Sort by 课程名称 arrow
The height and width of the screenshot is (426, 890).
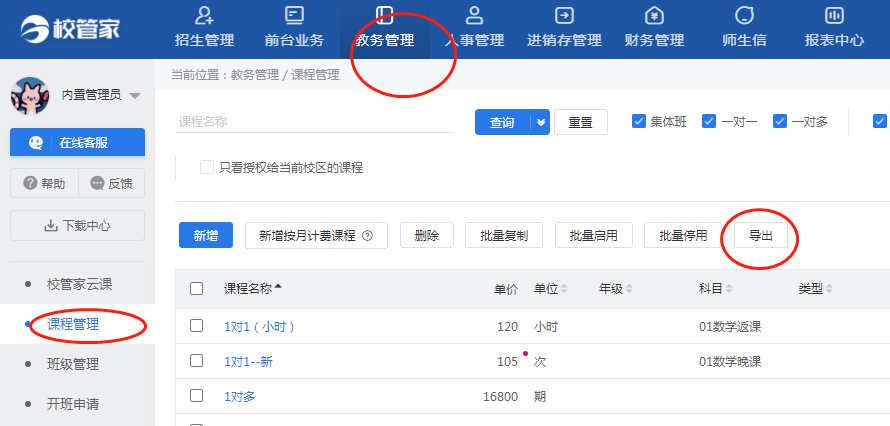click(x=278, y=287)
